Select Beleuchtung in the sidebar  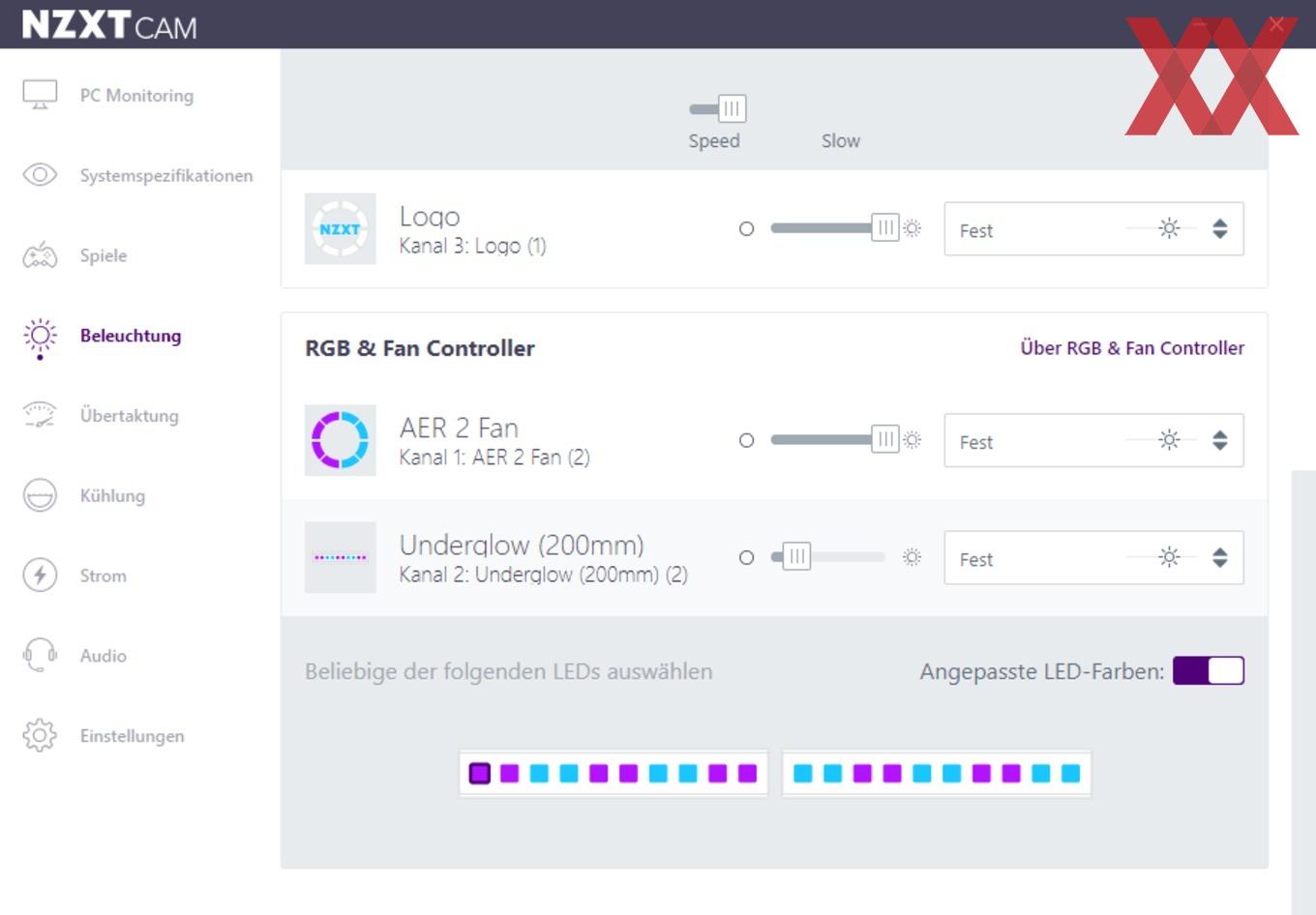131,336
